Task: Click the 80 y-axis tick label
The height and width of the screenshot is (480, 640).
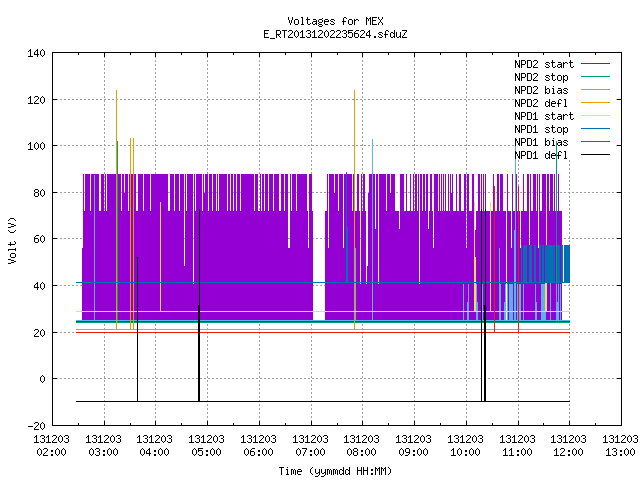Action: coord(40,193)
